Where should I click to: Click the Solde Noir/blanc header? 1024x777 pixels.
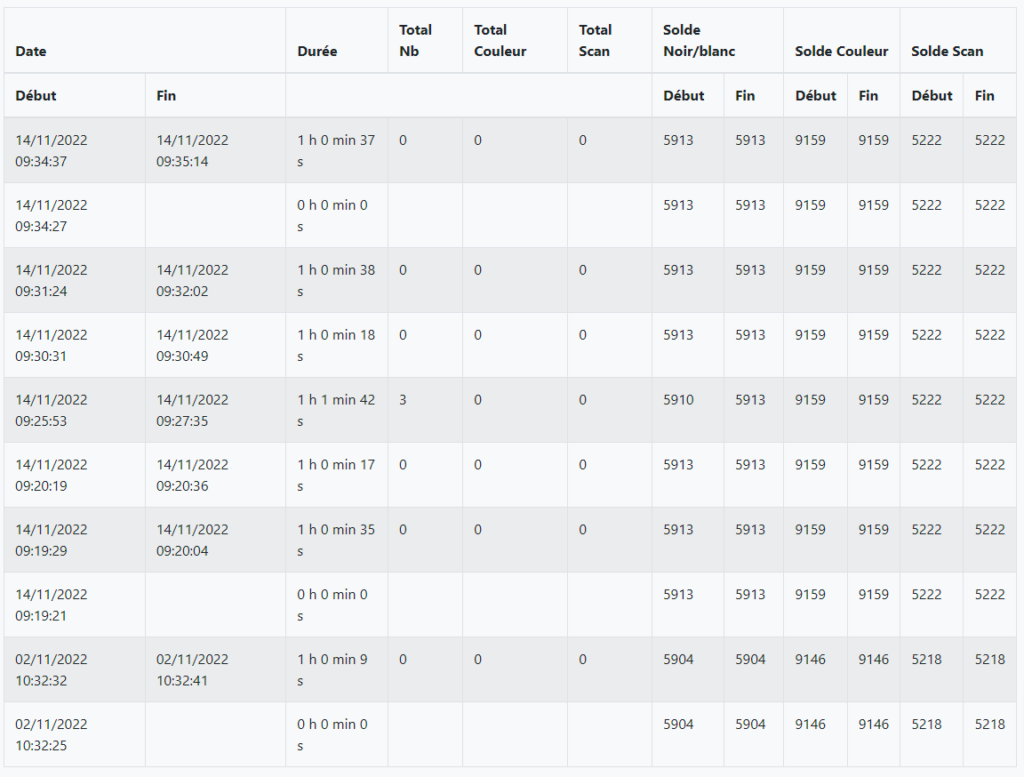698,40
